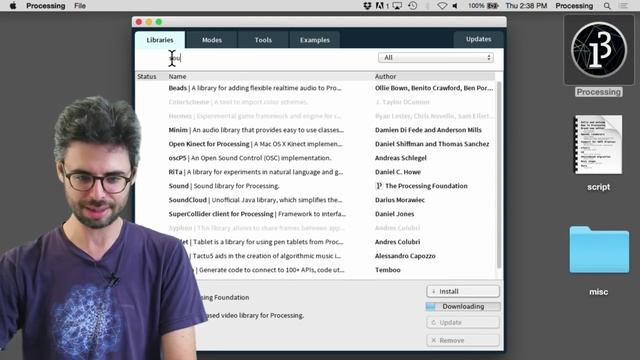640x360 pixels.
Task: Open the script file on the desktop
Action: point(598,144)
